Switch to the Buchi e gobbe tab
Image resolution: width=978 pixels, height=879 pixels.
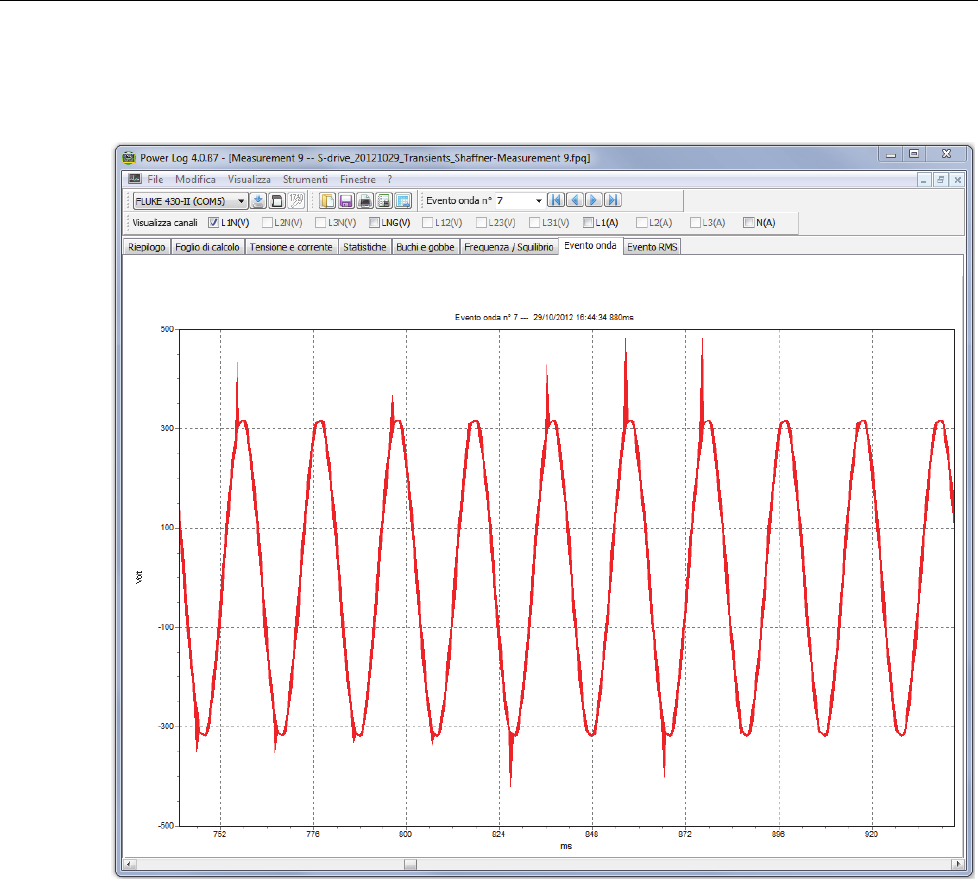pyautogui.click(x=425, y=247)
